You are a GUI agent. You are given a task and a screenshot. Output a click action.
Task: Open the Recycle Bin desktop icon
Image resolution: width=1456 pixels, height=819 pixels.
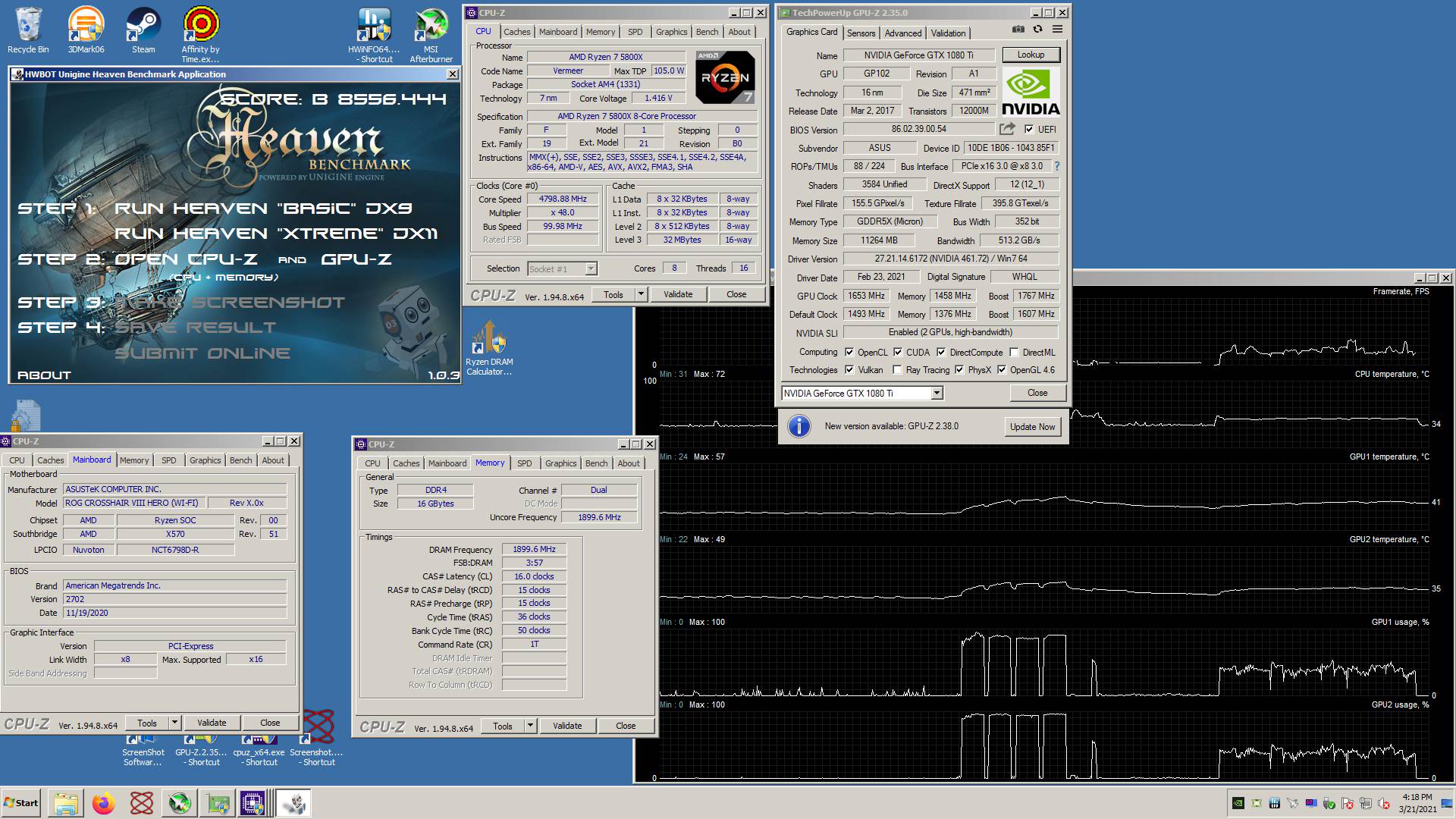[x=28, y=29]
